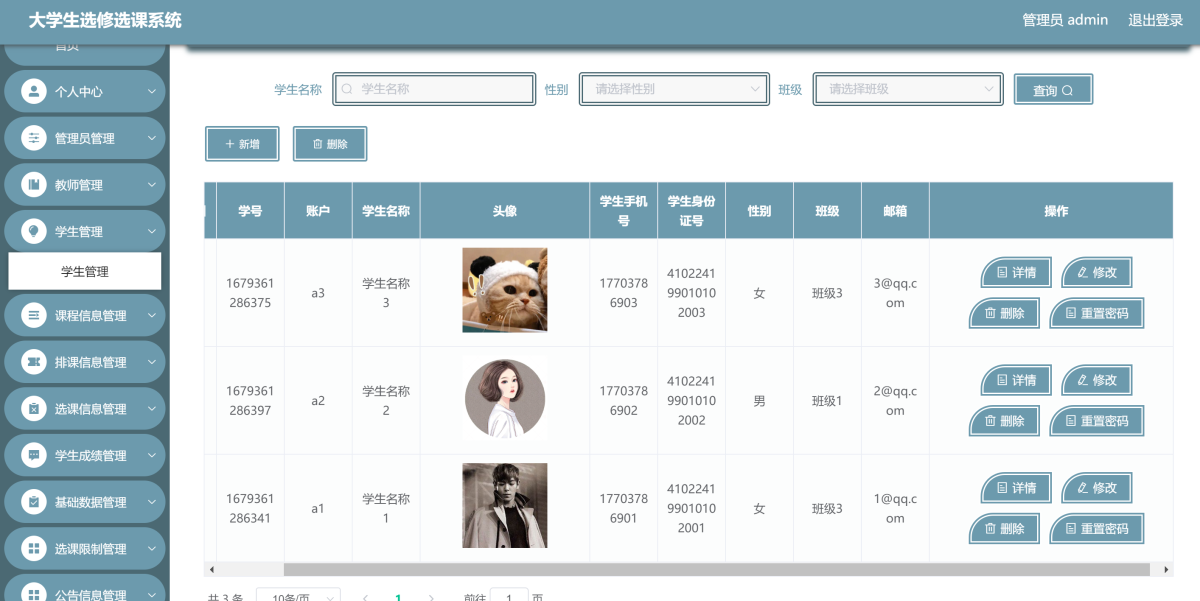This screenshot has height=601, width=1200.
Task: Expand the 学生管理 sidebar menu chevron
Action: (x=152, y=232)
